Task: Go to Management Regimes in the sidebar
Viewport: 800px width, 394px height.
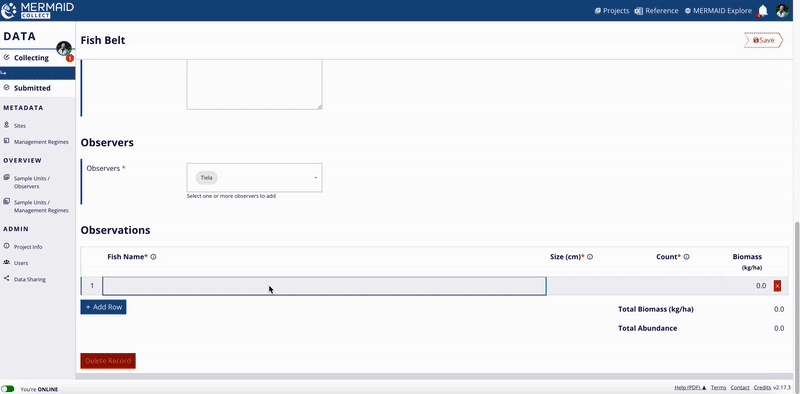Action: 41,142
